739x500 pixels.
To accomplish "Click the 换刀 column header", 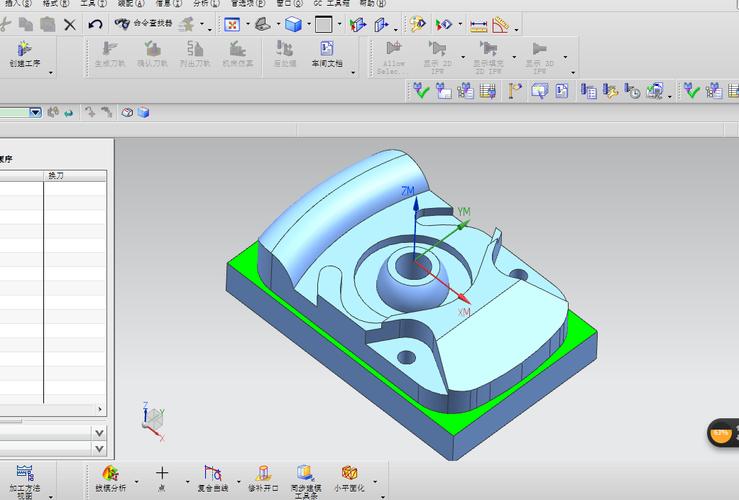I will 56,175.
